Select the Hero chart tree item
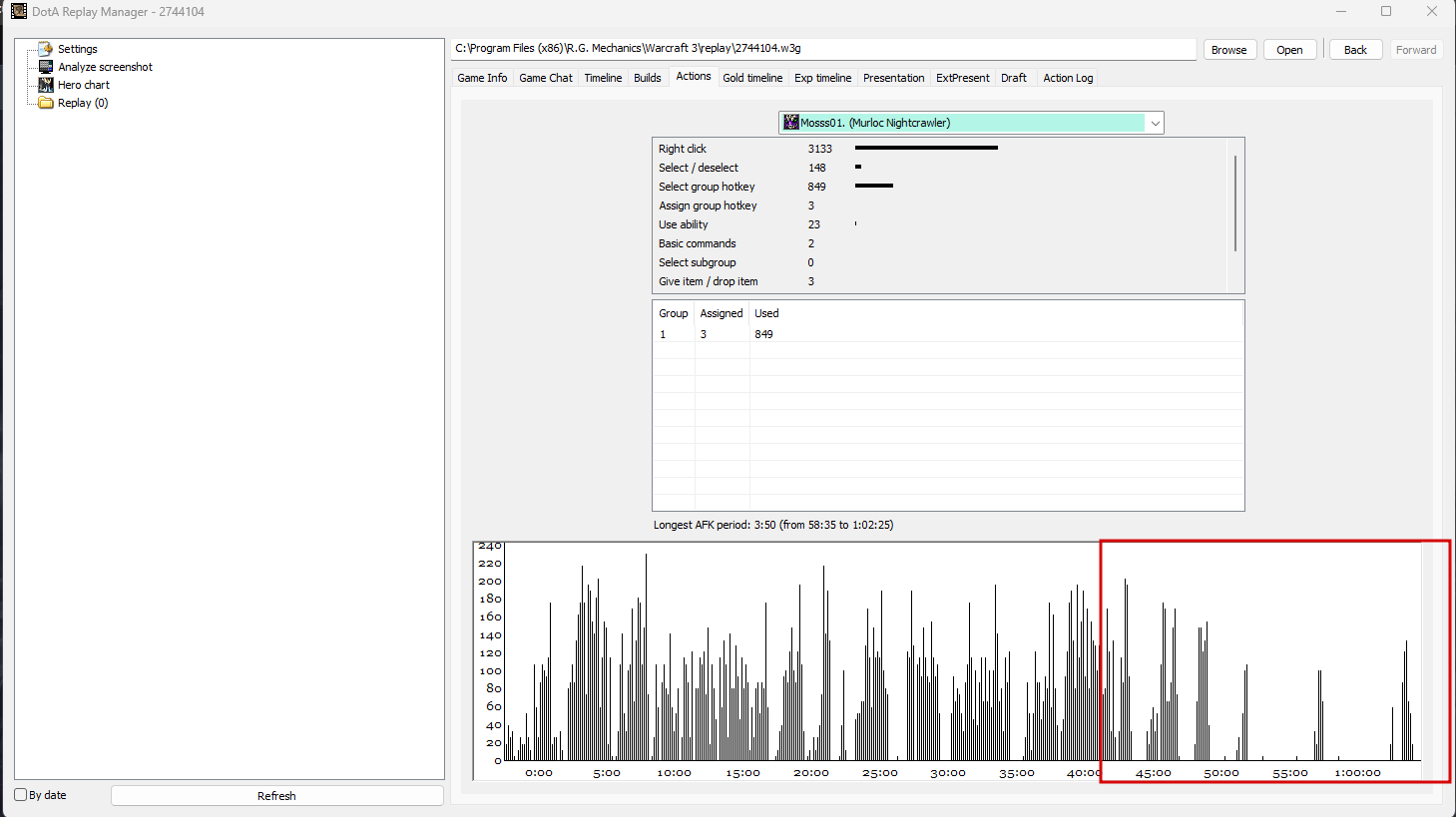 (84, 85)
